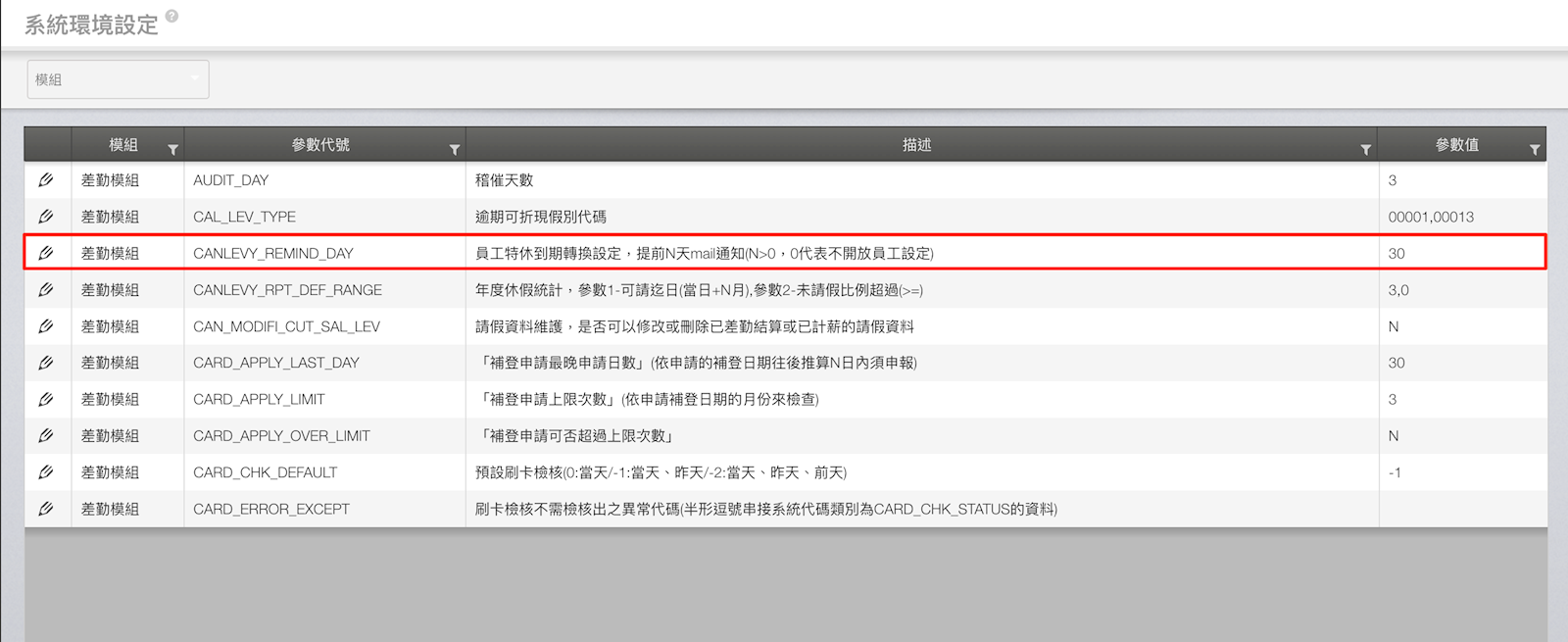Open edit for CANLEVY_REMIND_DAY row
The width and height of the screenshot is (1568, 642).
46,253
